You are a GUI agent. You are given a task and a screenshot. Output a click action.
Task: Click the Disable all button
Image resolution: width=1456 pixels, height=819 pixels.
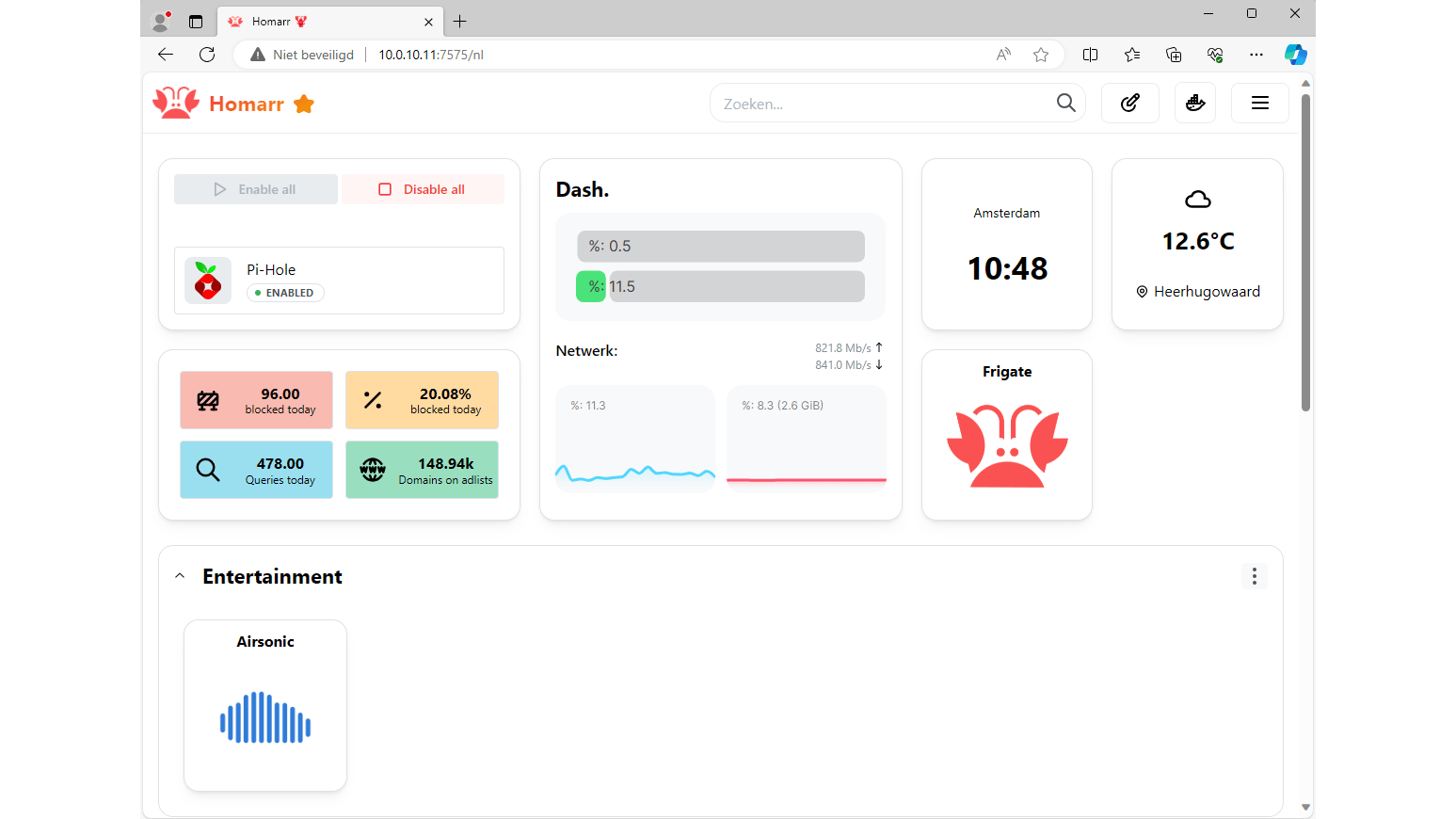pyautogui.click(x=423, y=188)
